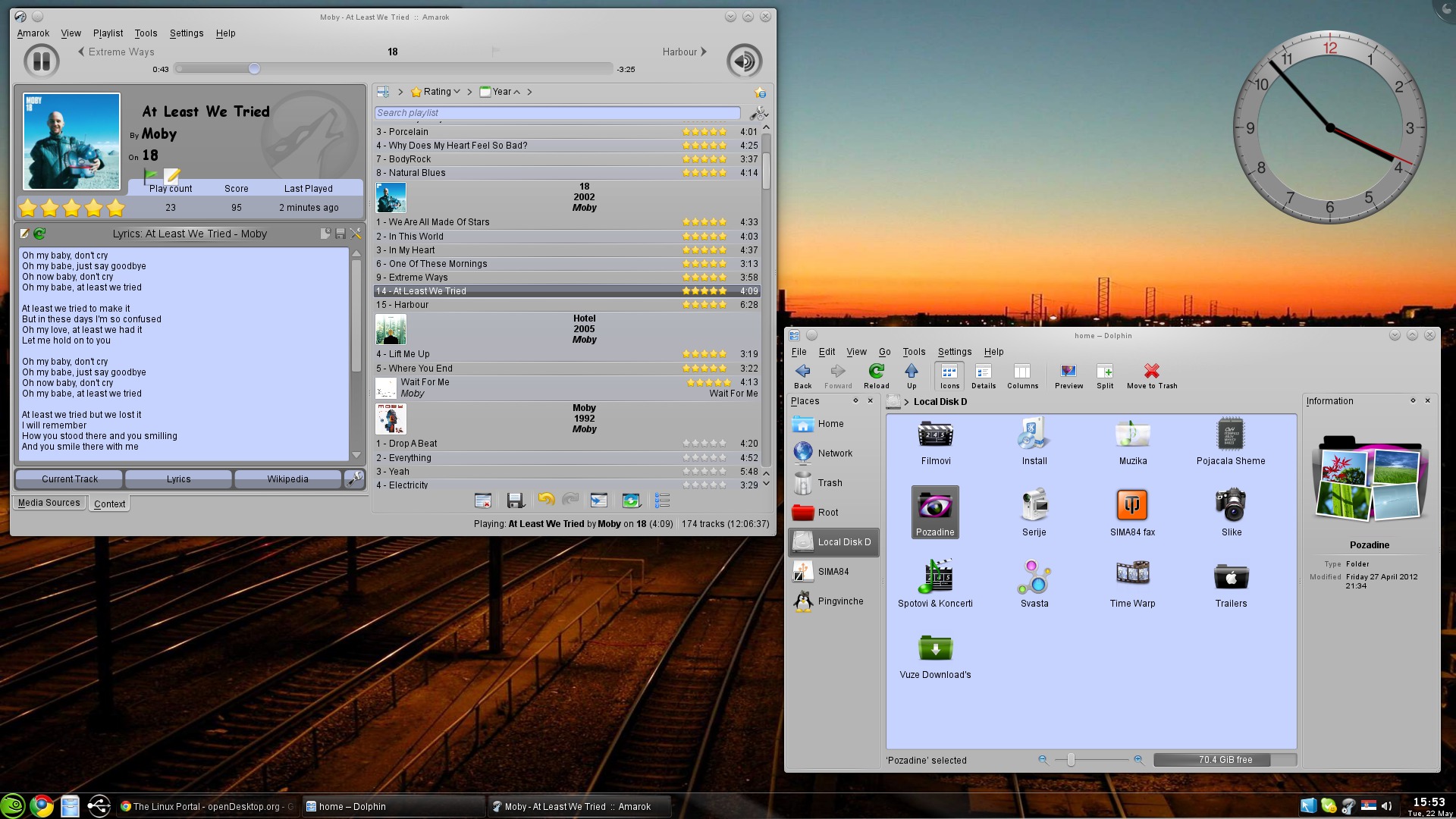Open SIMA84 in Dolphin Places

click(833, 572)
